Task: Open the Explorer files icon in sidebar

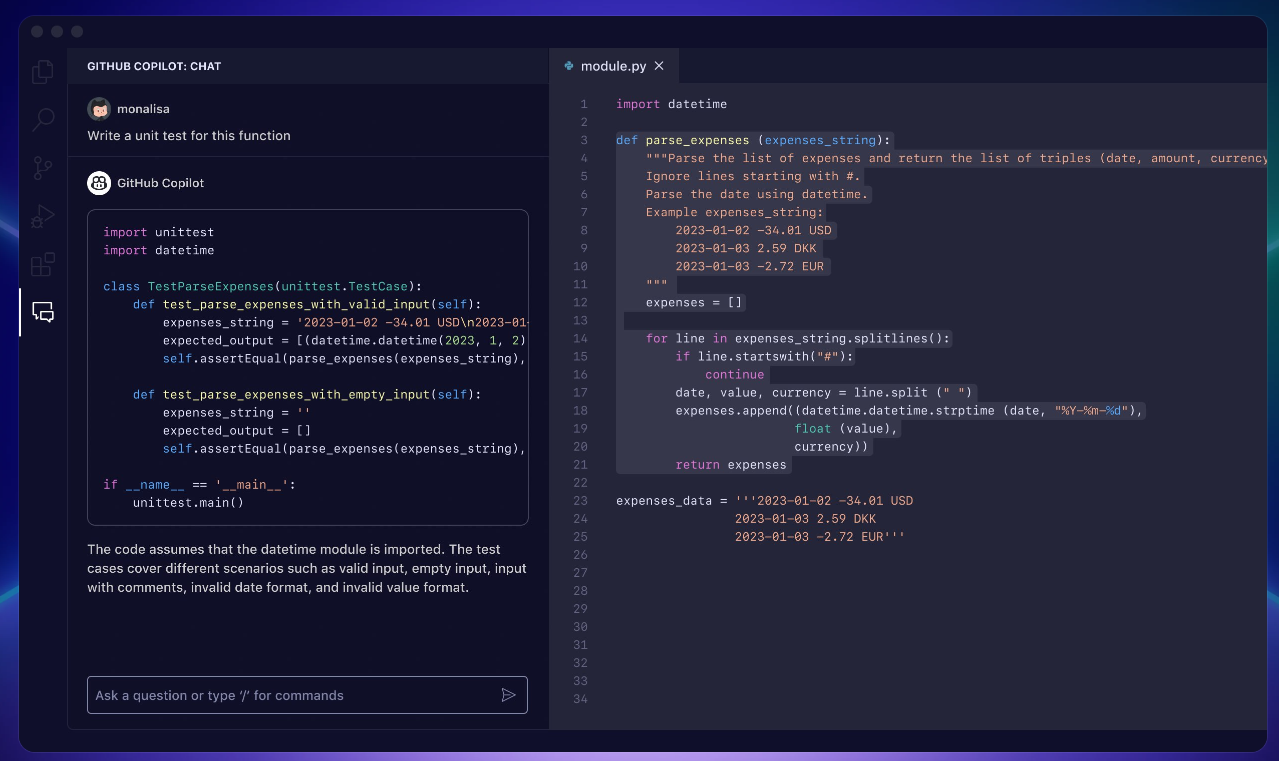Action: (x=43, y=71)
